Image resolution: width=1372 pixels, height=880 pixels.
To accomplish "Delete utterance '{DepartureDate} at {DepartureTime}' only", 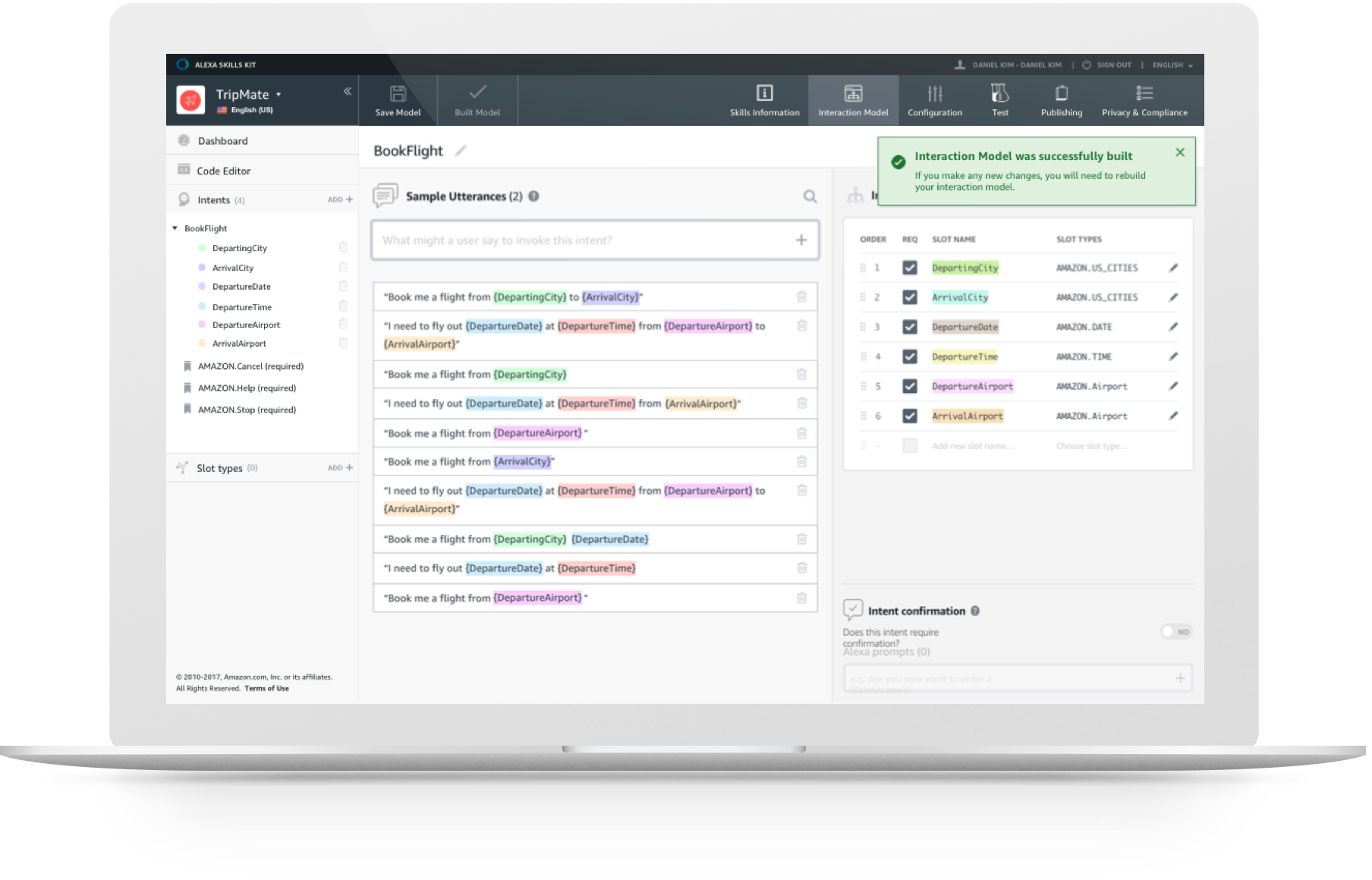I will coord(801,567).
